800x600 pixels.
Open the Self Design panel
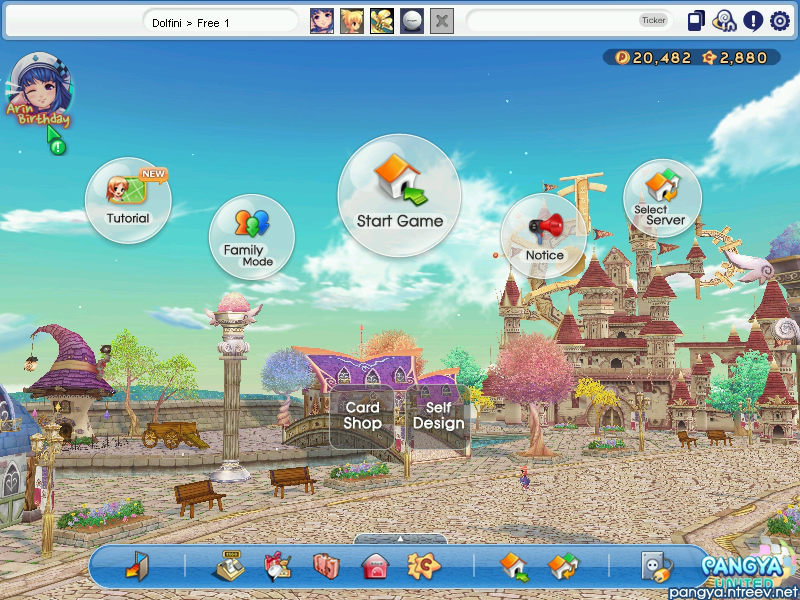[x=438, y=416]
